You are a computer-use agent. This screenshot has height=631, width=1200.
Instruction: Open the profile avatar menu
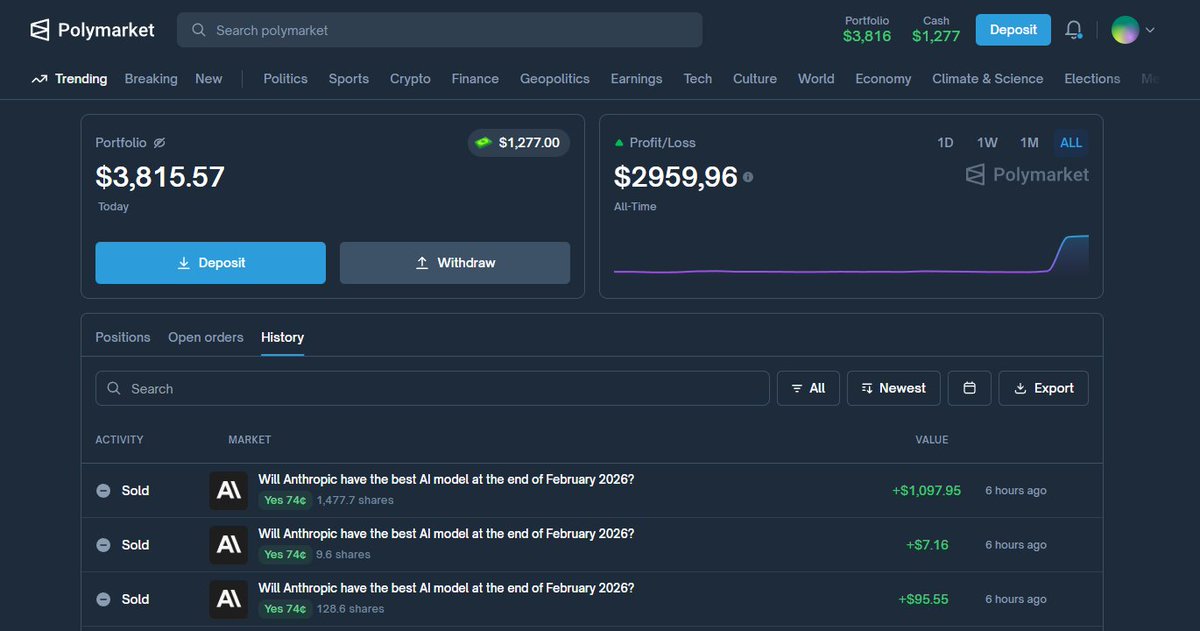click(x=1125, y=30)
